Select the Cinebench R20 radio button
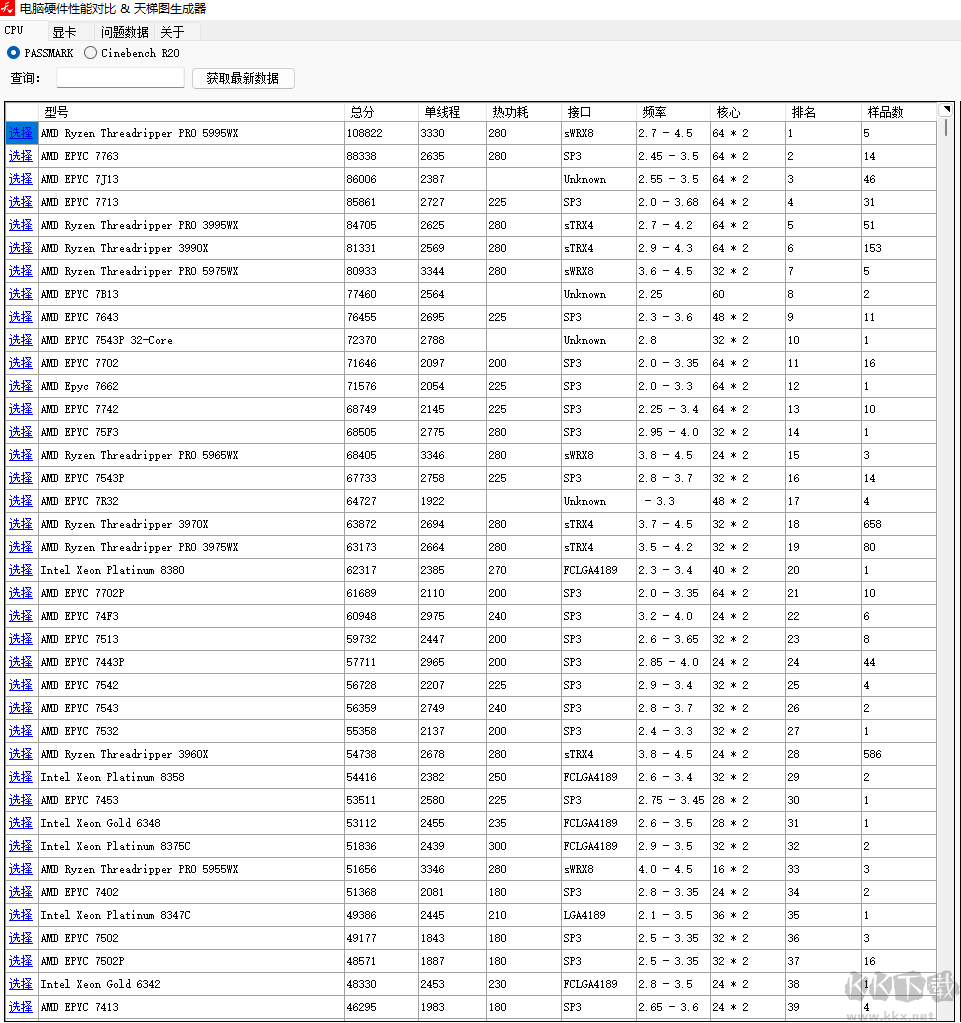The image size is (961, 1023). click(91, 53)
